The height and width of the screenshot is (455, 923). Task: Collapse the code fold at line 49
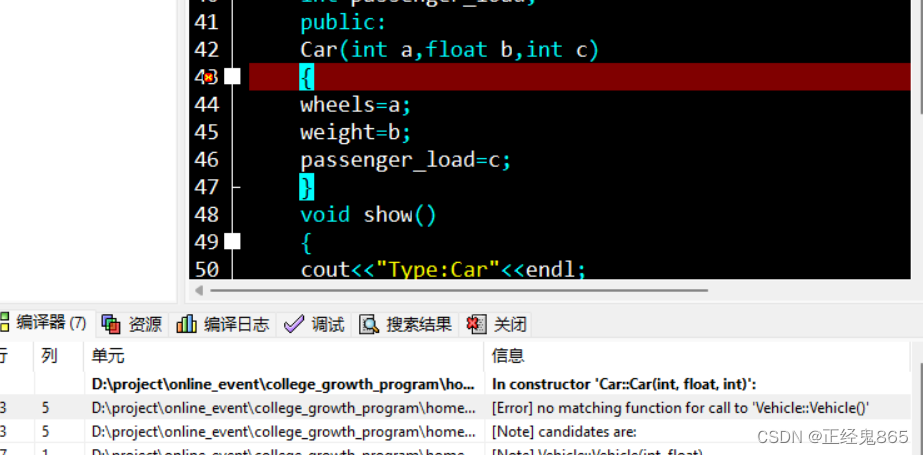tap(233, 241)
